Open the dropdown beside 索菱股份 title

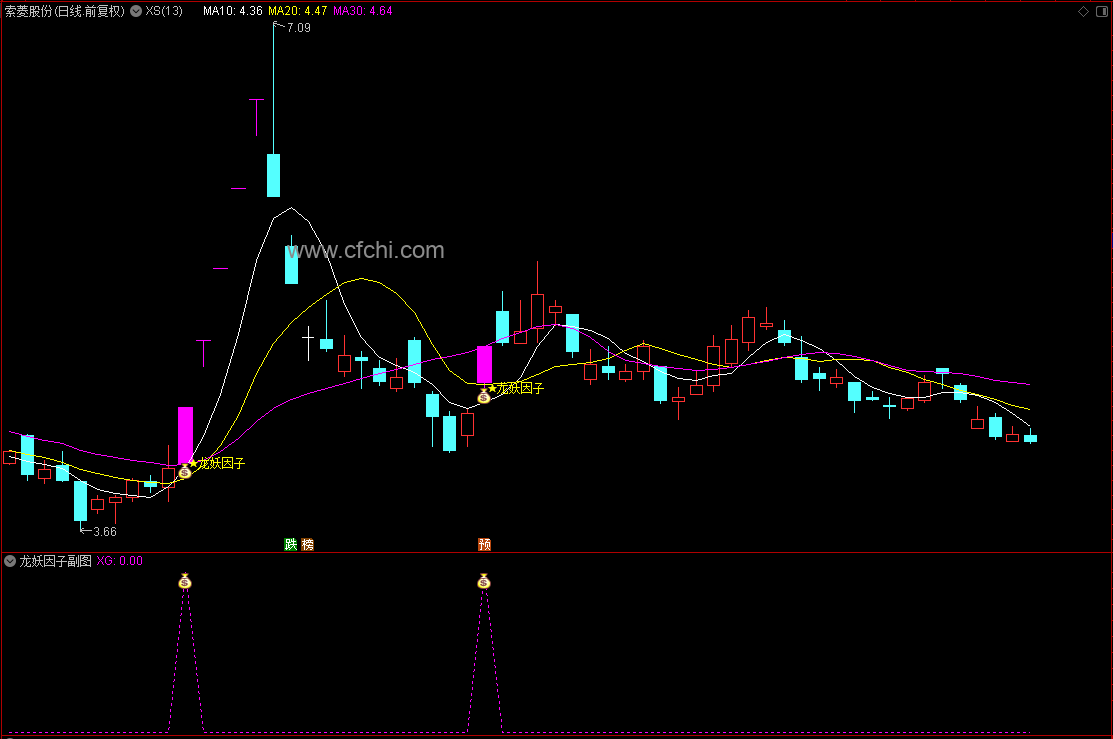pyautogui.click(x=136, y=11)
